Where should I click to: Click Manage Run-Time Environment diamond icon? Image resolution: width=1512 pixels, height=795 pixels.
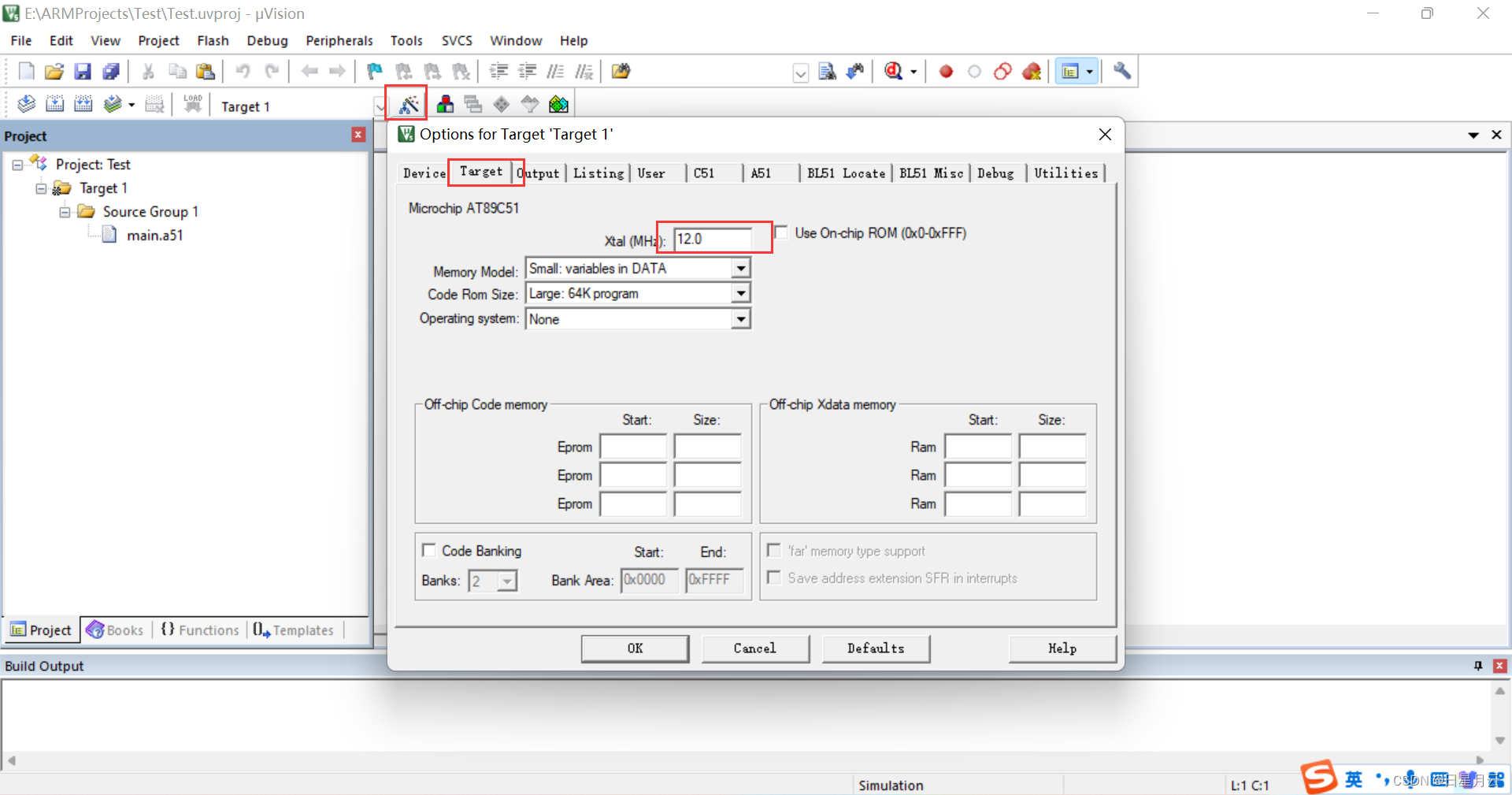pyautogui.click(x=502, y=104)
